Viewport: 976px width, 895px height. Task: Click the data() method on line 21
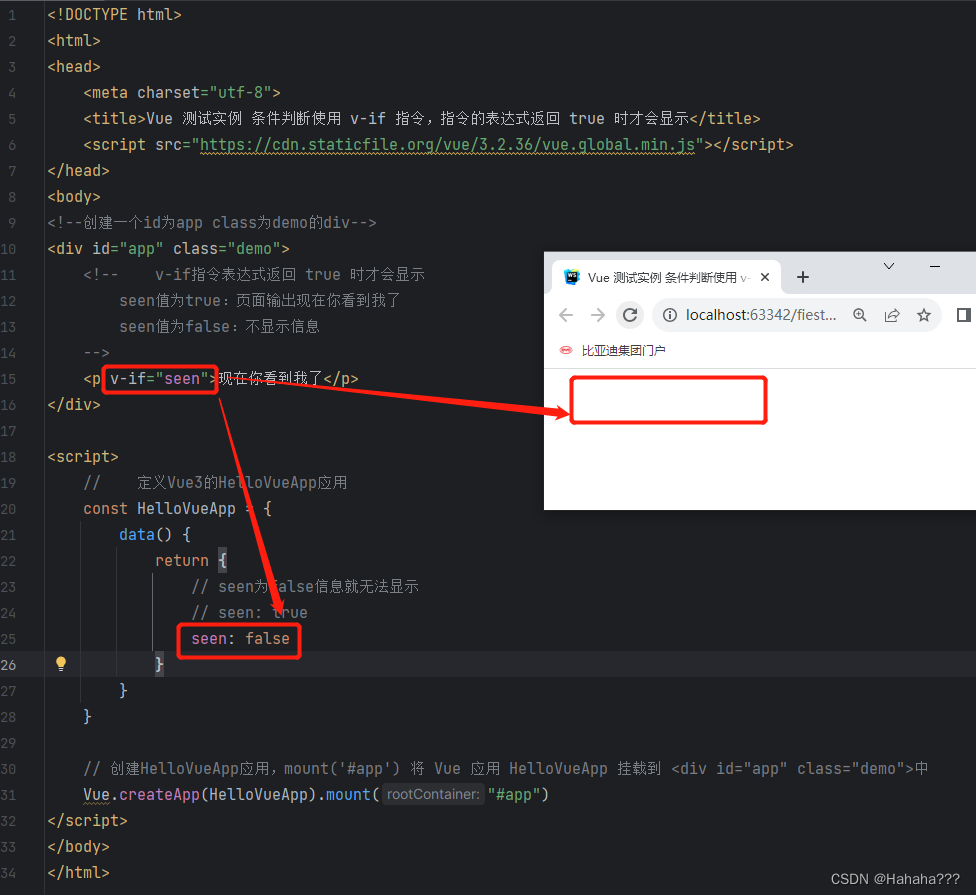[145, 535]
